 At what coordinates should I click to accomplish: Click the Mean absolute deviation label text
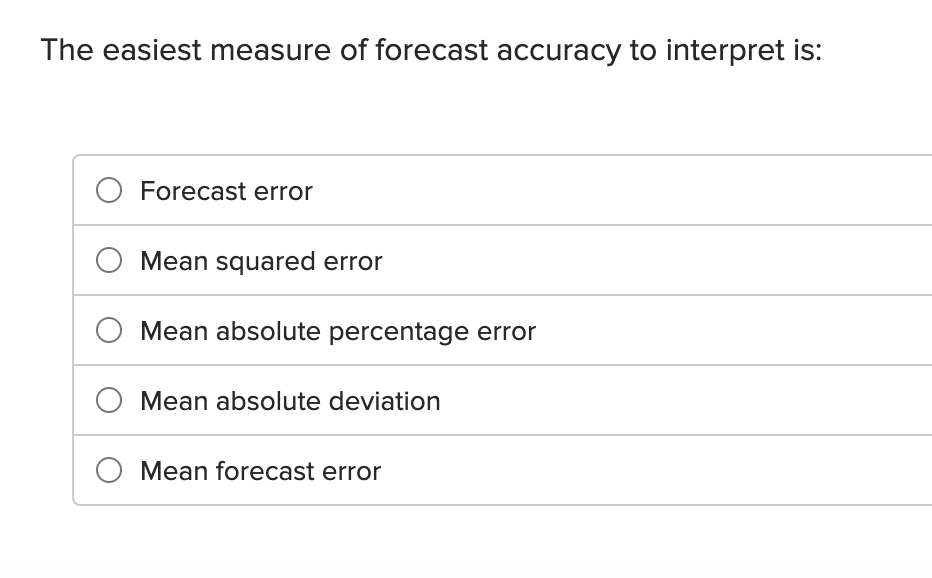coord(290,401)
